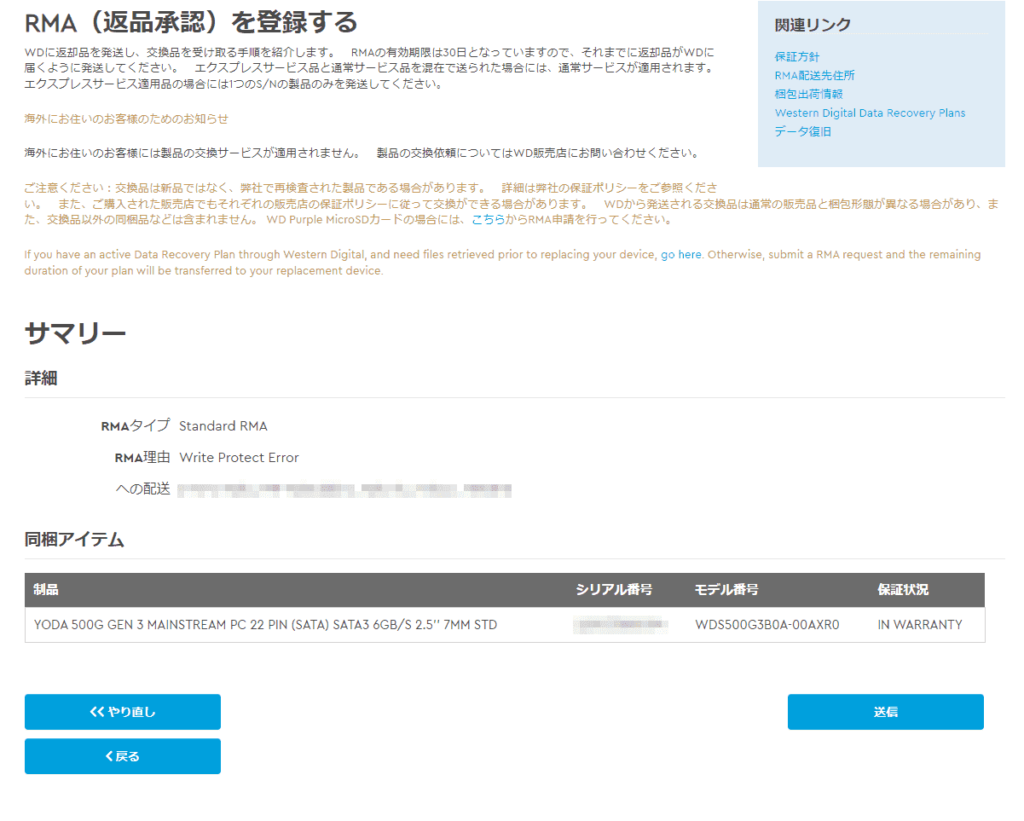The height and width of the screenshot is (821, 1024).
Task: Open the 保証方針 link
Action: (797, 57)
